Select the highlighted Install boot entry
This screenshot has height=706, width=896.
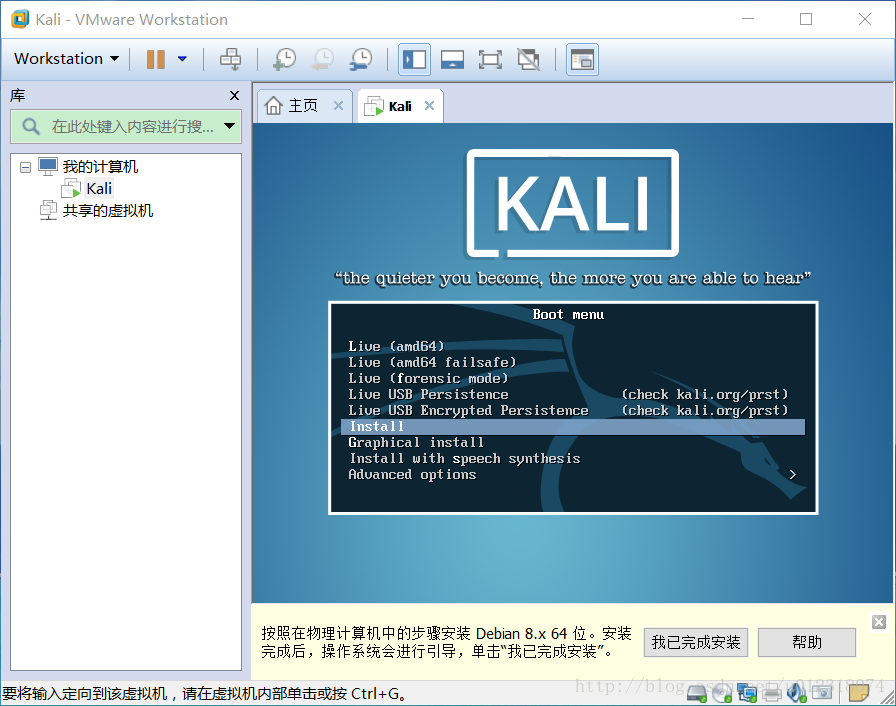point(573,427)
